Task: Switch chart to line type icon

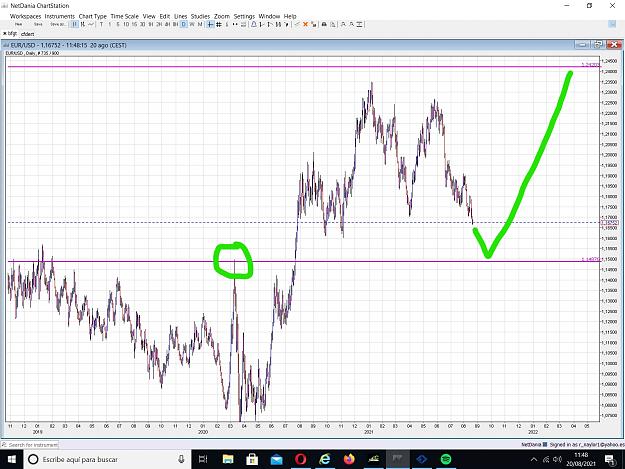Action: tap(91, 24)
